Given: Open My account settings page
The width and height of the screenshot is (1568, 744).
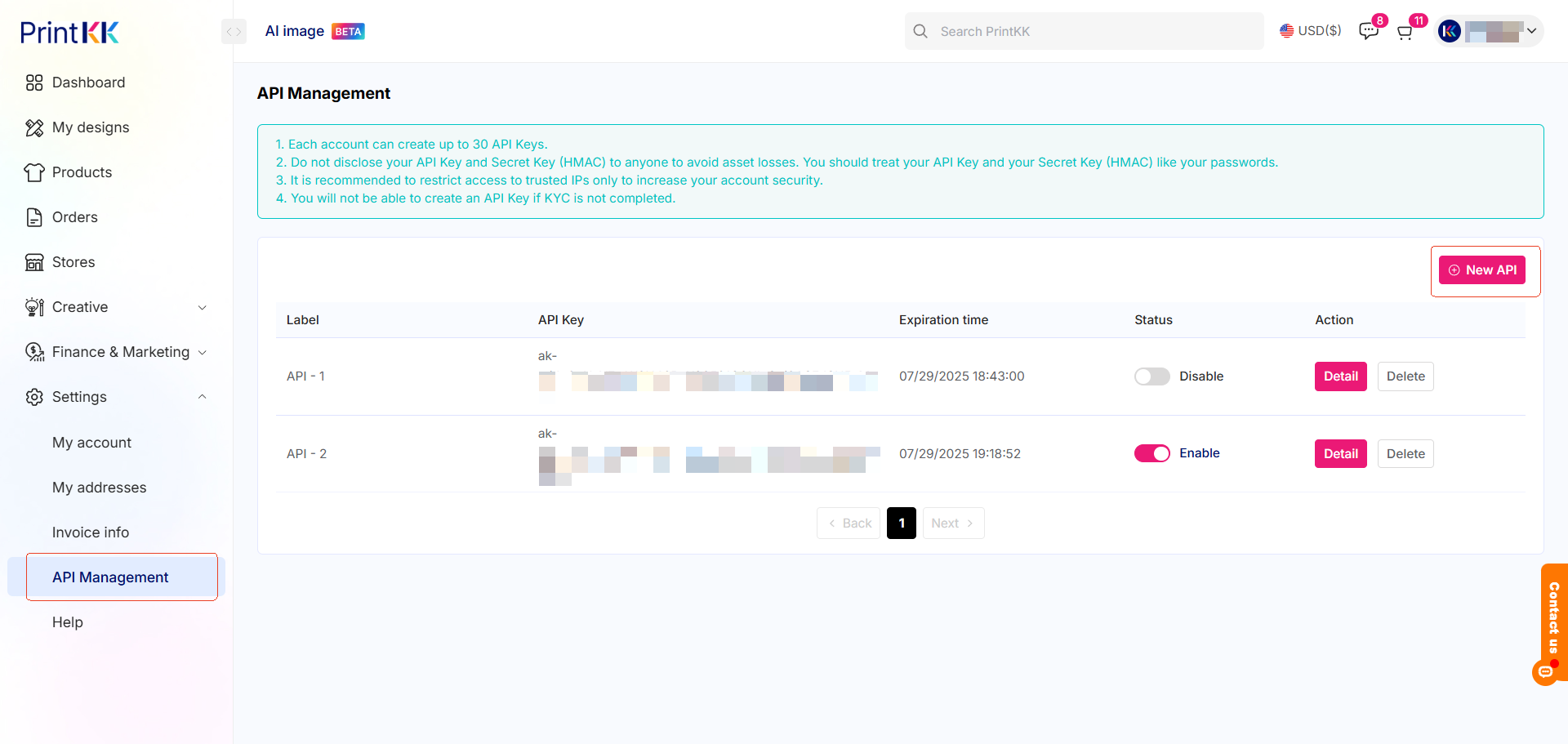Looking at the screenshot, I should [91, 443].
